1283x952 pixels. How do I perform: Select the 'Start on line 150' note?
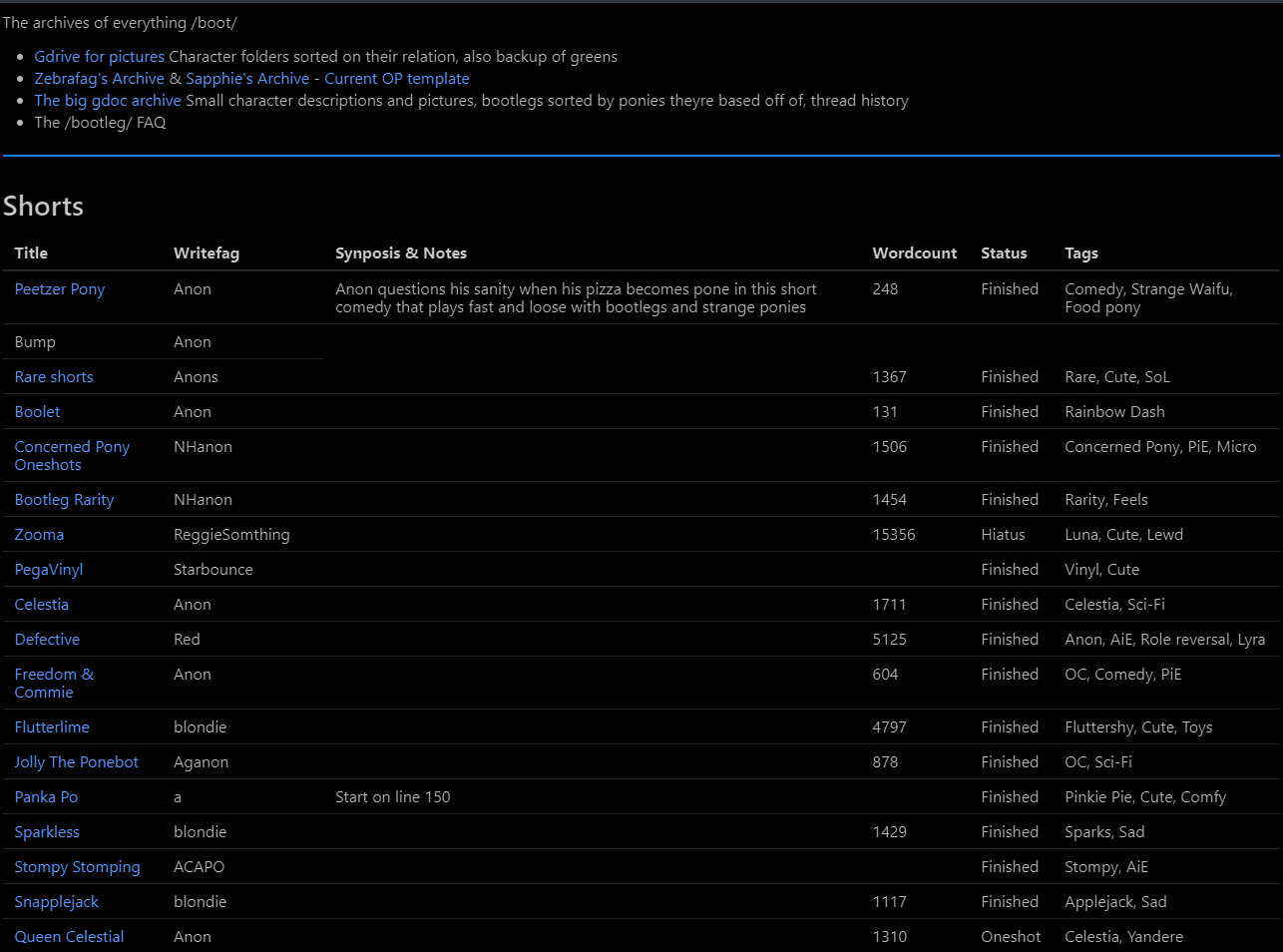tap(393, 797)
